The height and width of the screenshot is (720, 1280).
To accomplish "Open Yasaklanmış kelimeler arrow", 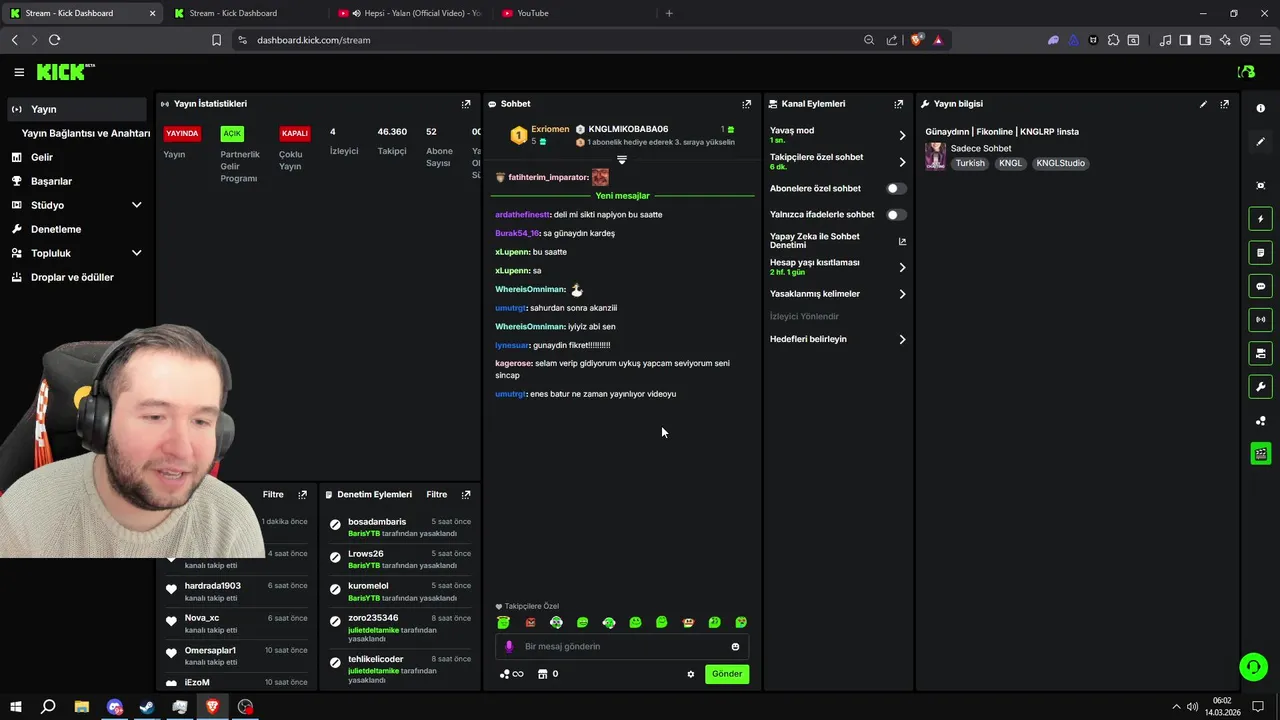I will (902, 294).
